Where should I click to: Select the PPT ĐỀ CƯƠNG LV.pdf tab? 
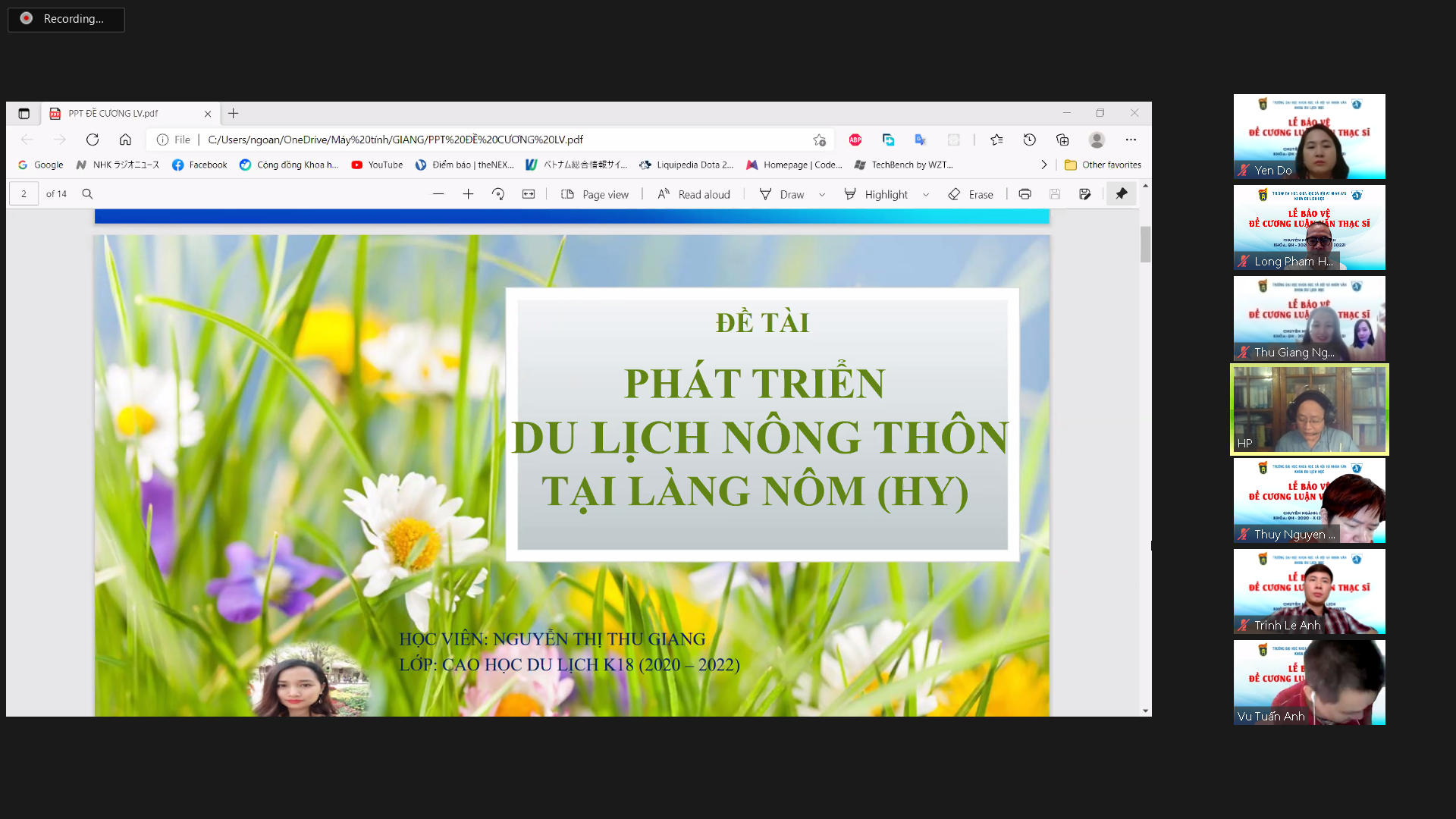point(130,114)
